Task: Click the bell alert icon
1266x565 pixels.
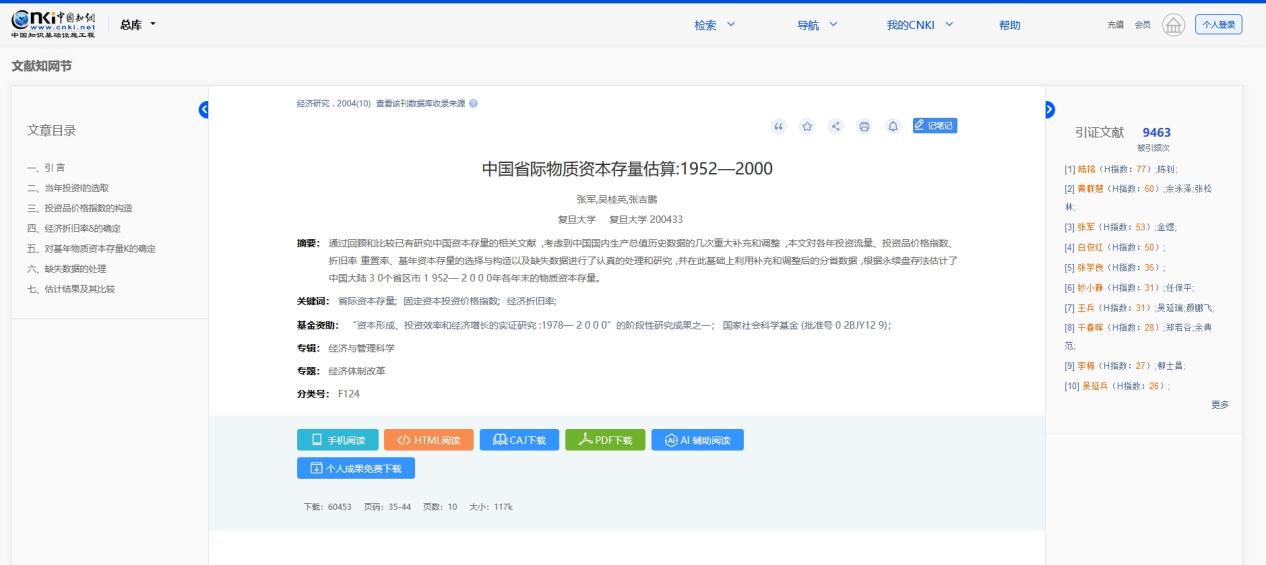Action: tap(893, 126)
